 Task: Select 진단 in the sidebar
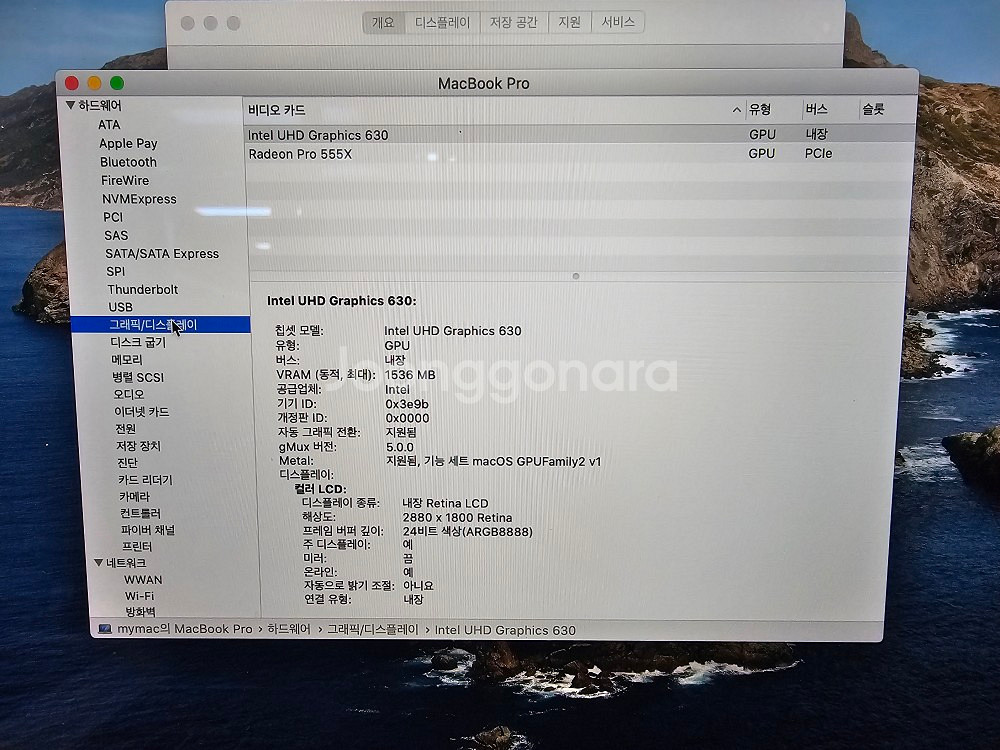[128, 462]
